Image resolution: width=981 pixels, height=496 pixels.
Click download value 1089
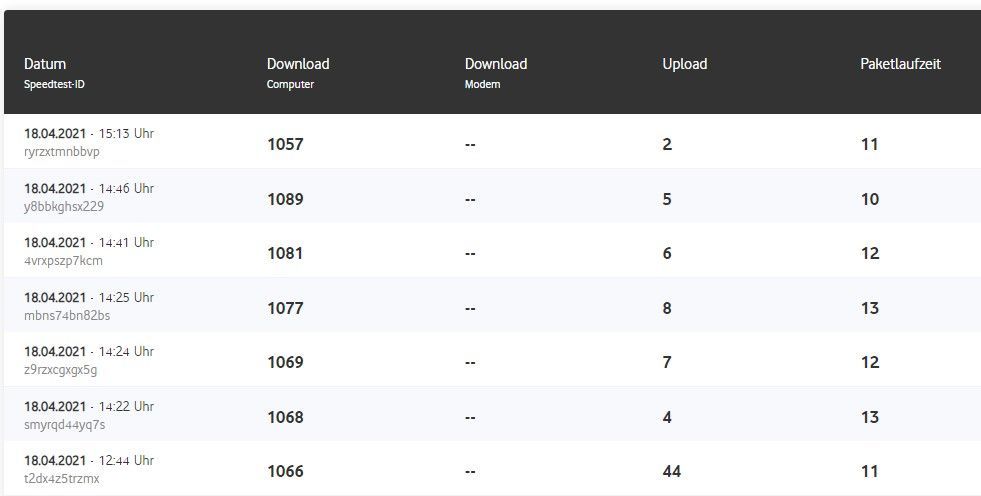click(x=285, y=200)
